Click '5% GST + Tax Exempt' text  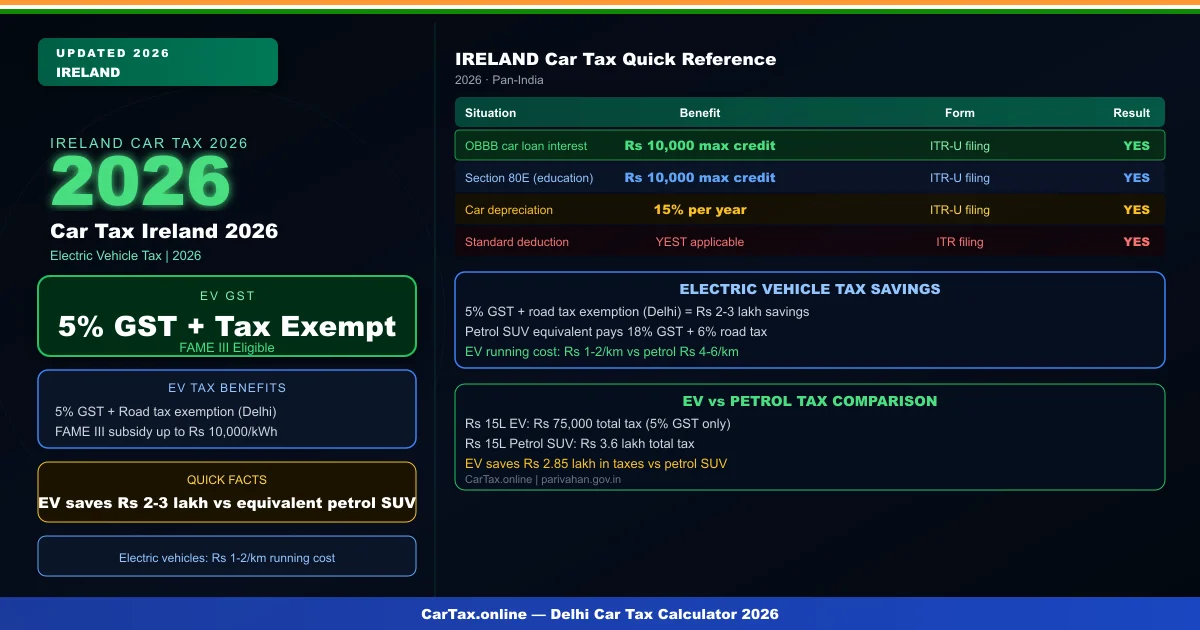[227, 326]
